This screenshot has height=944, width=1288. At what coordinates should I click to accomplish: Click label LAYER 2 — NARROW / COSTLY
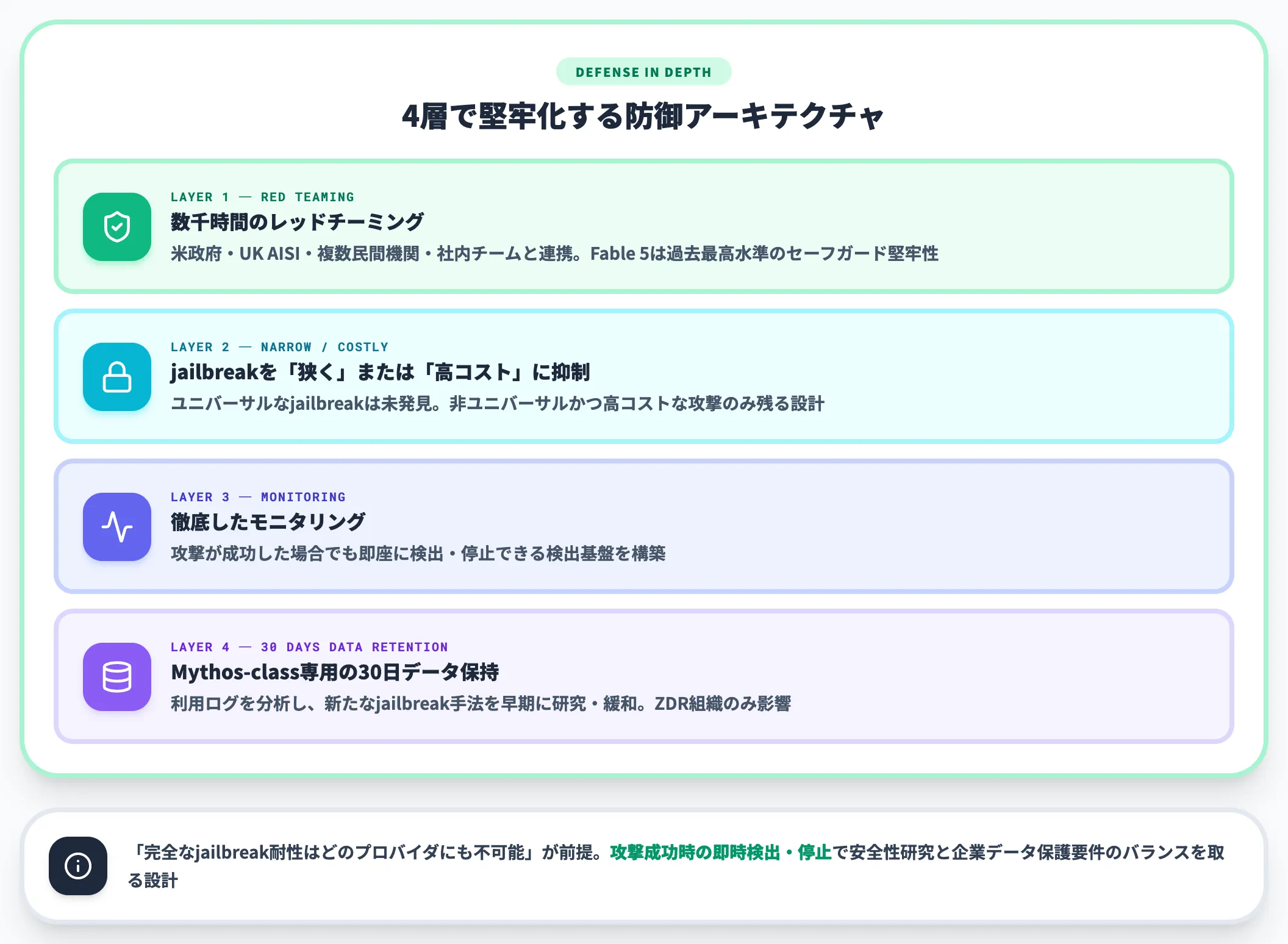click(279, 347)
